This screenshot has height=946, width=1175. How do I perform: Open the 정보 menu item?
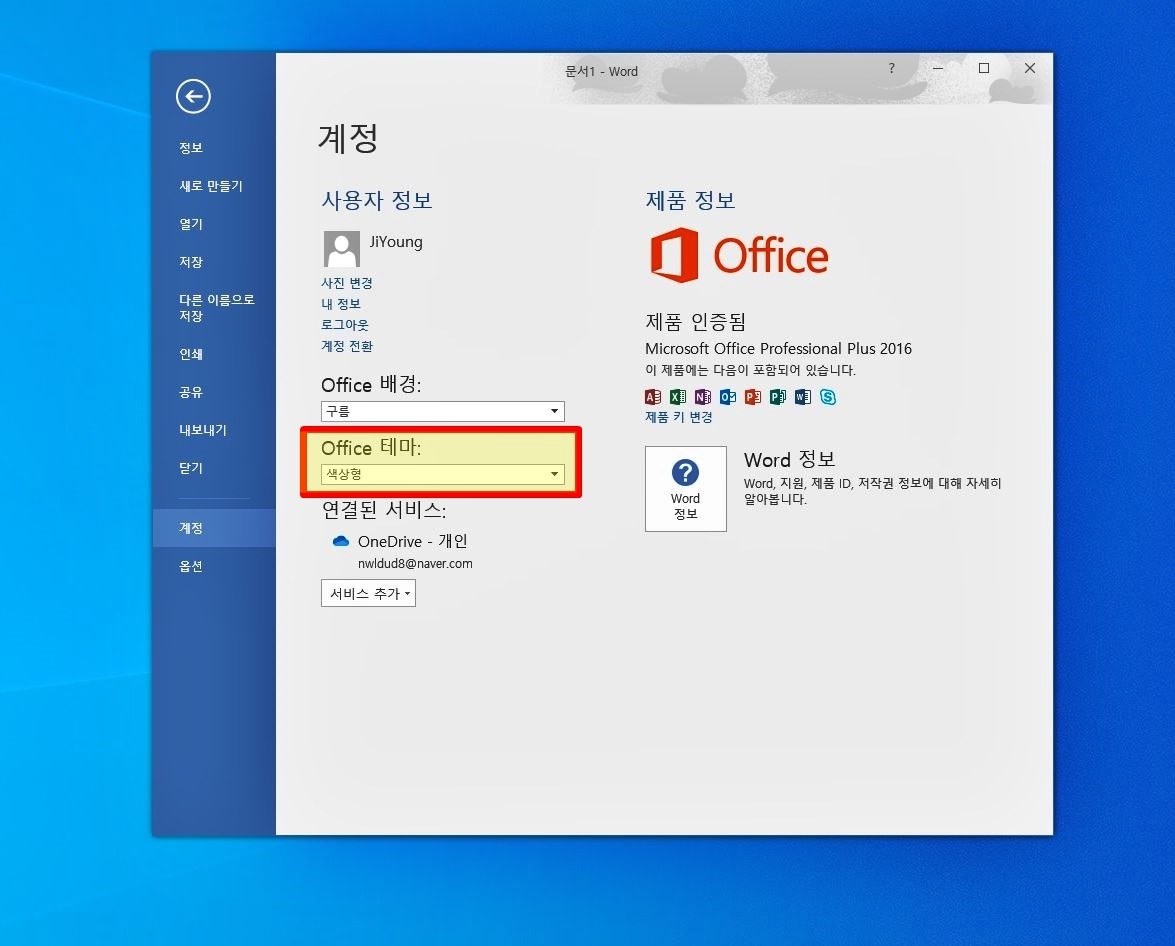tap(191, 148)
